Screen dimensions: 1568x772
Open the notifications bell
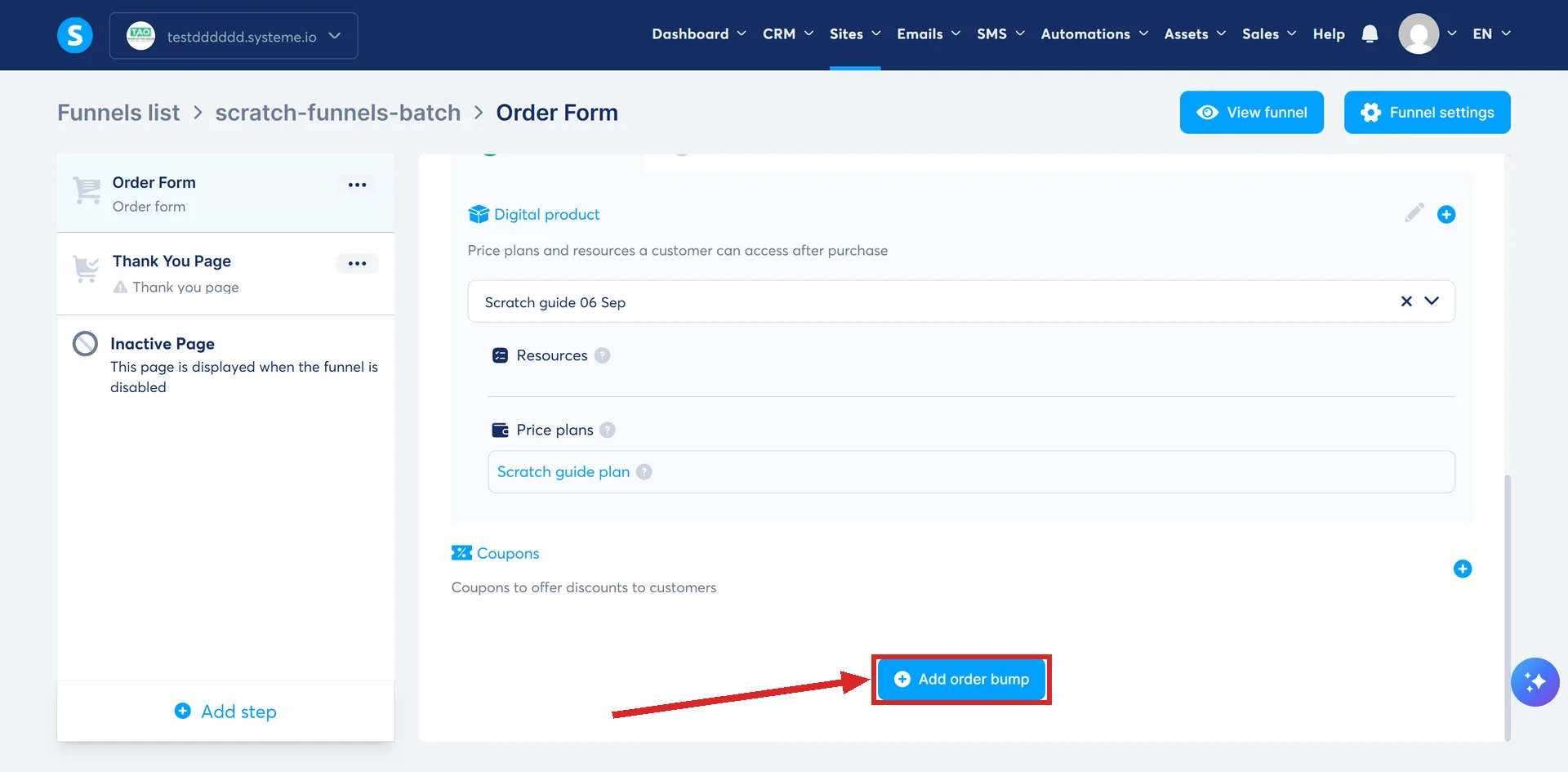click(x=1370, y=34)
